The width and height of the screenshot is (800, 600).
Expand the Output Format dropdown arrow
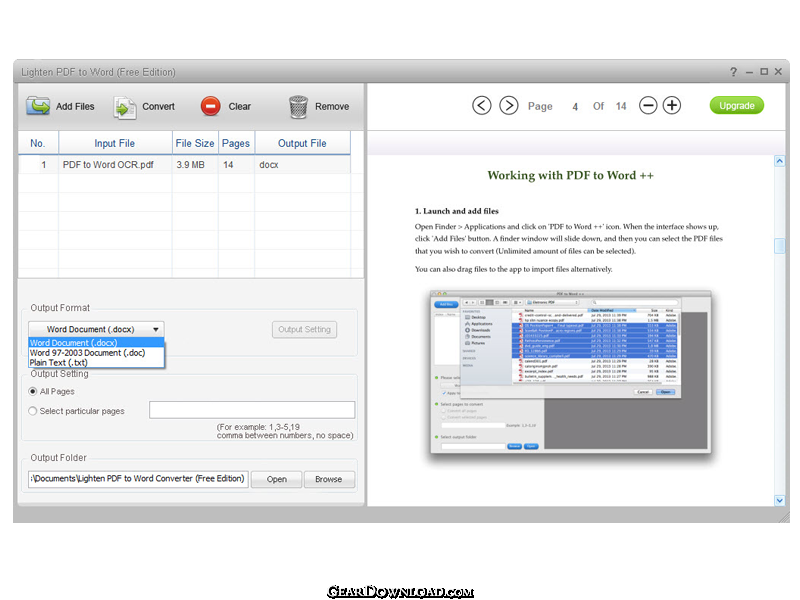coord(156,330)
